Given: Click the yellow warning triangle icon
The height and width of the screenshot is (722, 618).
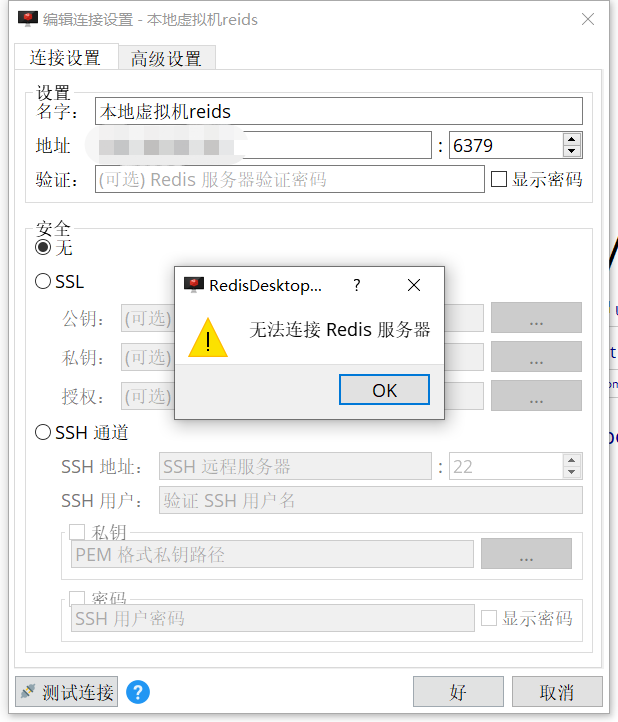Looking at the screenshot, I should [208, 338].
